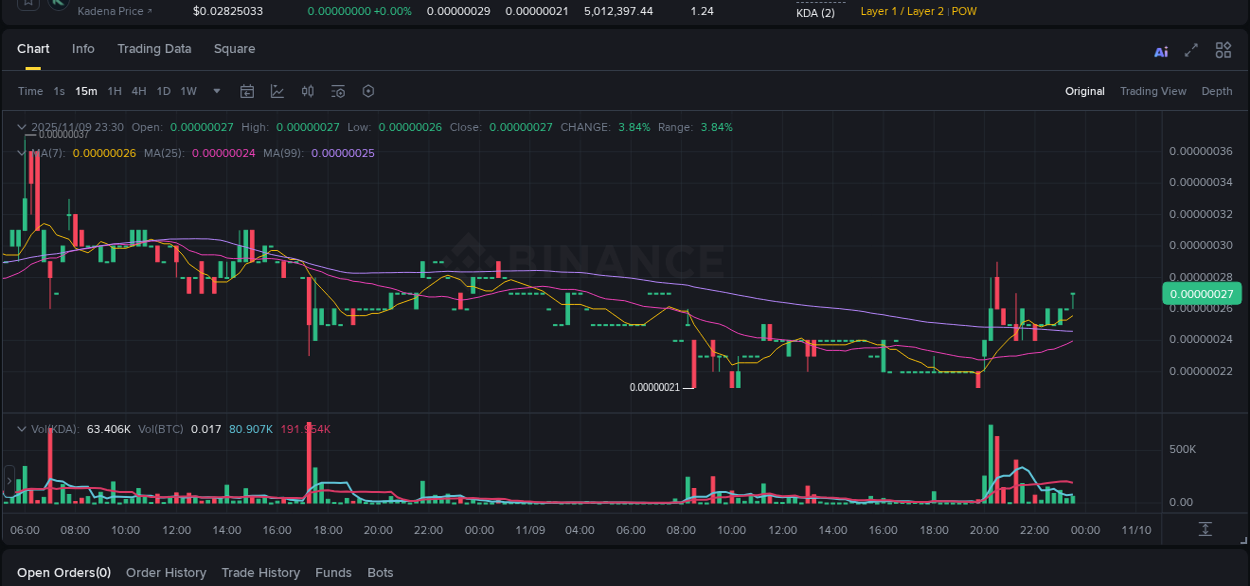Open the calendar date-jump tool
The image size is (1250, 586).
point(247,91)
